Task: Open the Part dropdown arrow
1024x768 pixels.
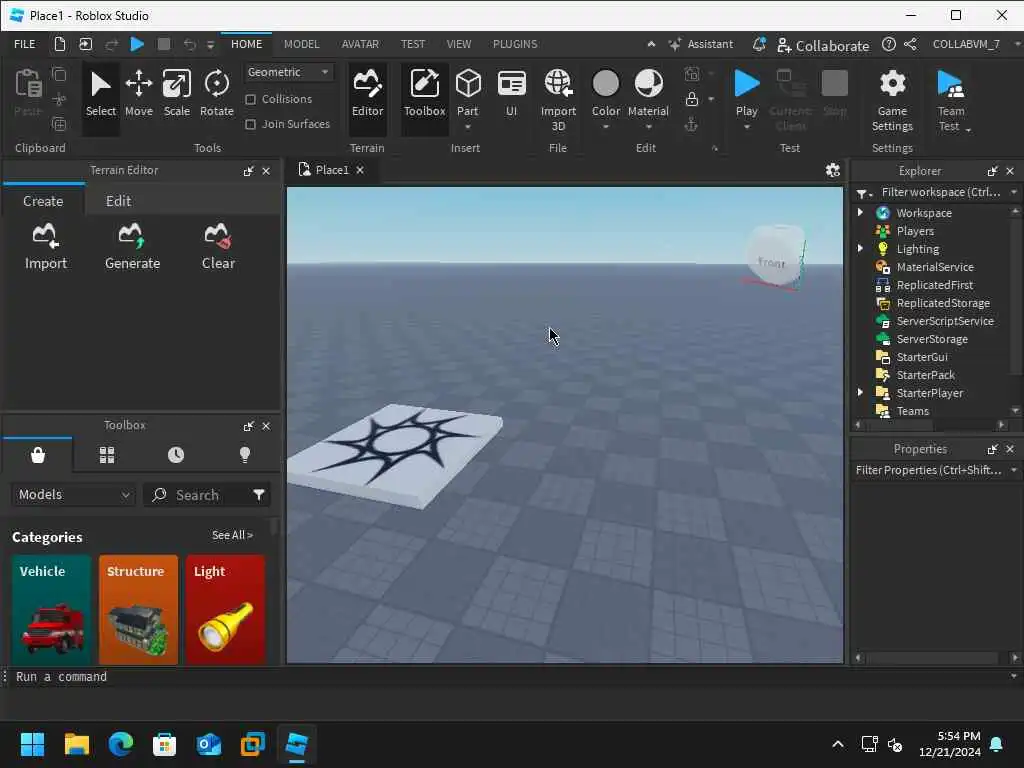Action: (x=468, y=127)
